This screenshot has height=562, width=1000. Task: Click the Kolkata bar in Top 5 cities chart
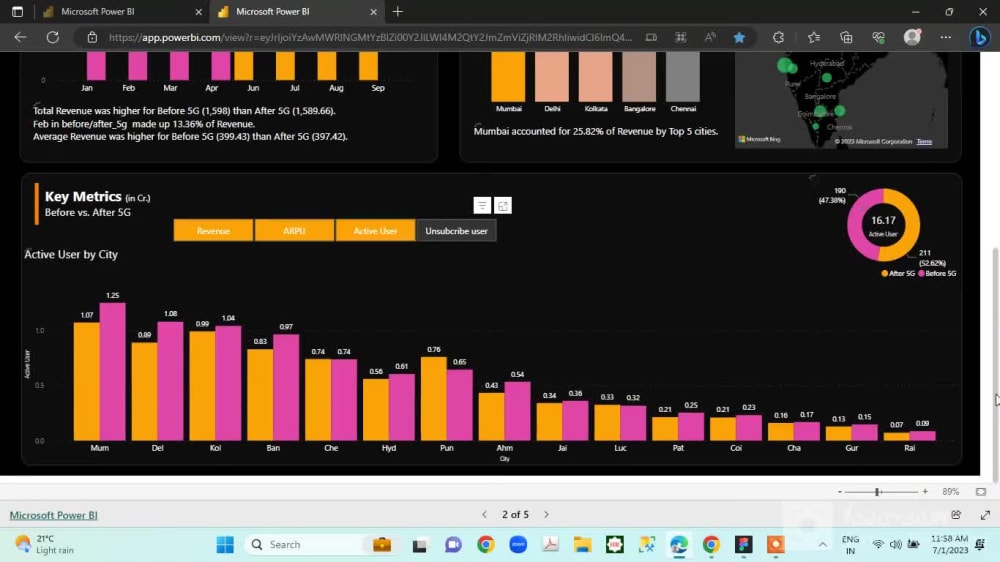click(x=596, y=77)
